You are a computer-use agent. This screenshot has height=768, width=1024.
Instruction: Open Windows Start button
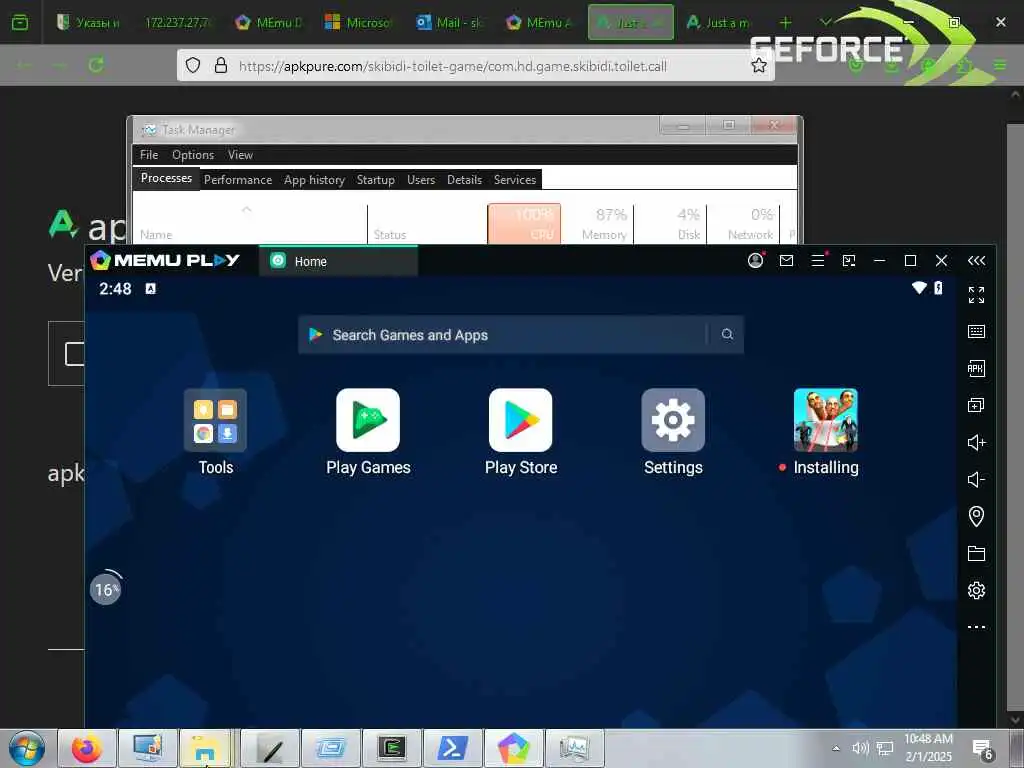coord(27,749)
